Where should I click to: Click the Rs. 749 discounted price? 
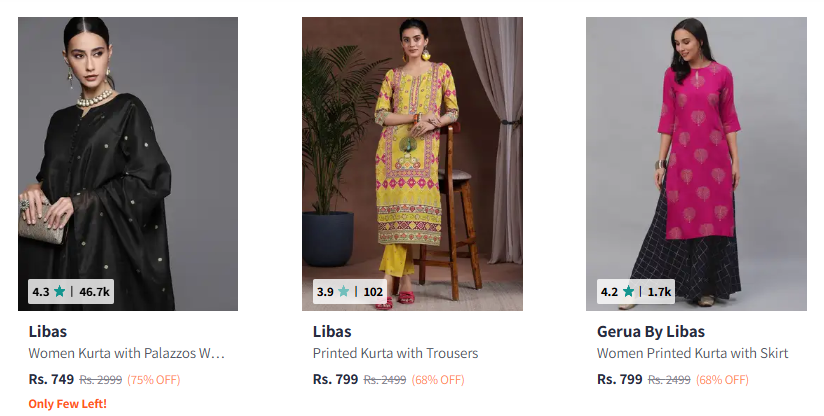coord(51,379)
